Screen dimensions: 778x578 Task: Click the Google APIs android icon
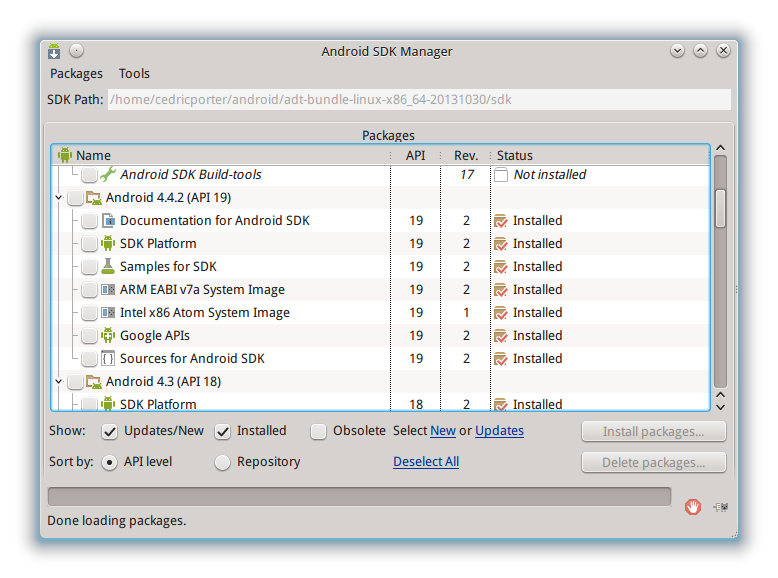point(108,335)
